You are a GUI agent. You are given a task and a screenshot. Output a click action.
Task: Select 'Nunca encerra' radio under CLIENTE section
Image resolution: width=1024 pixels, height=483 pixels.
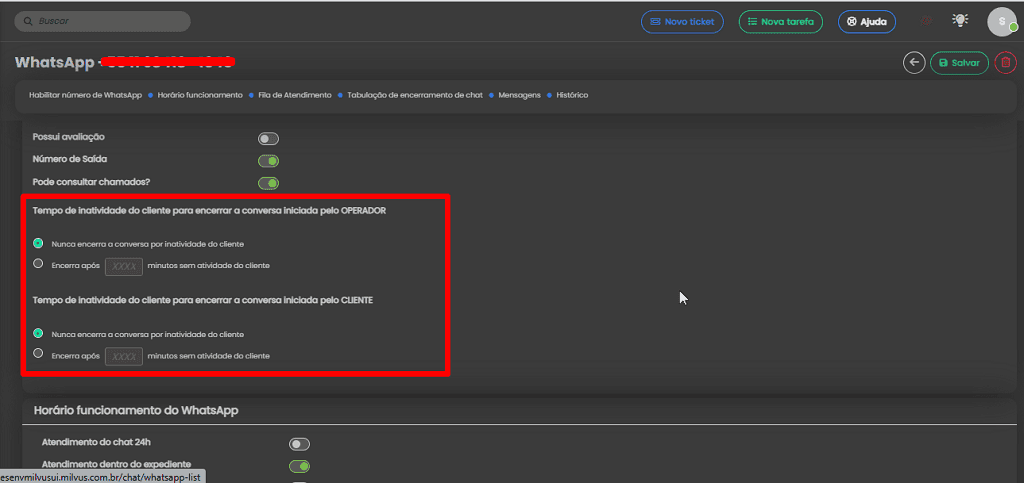pyautogui.click(x=39, y=334)
